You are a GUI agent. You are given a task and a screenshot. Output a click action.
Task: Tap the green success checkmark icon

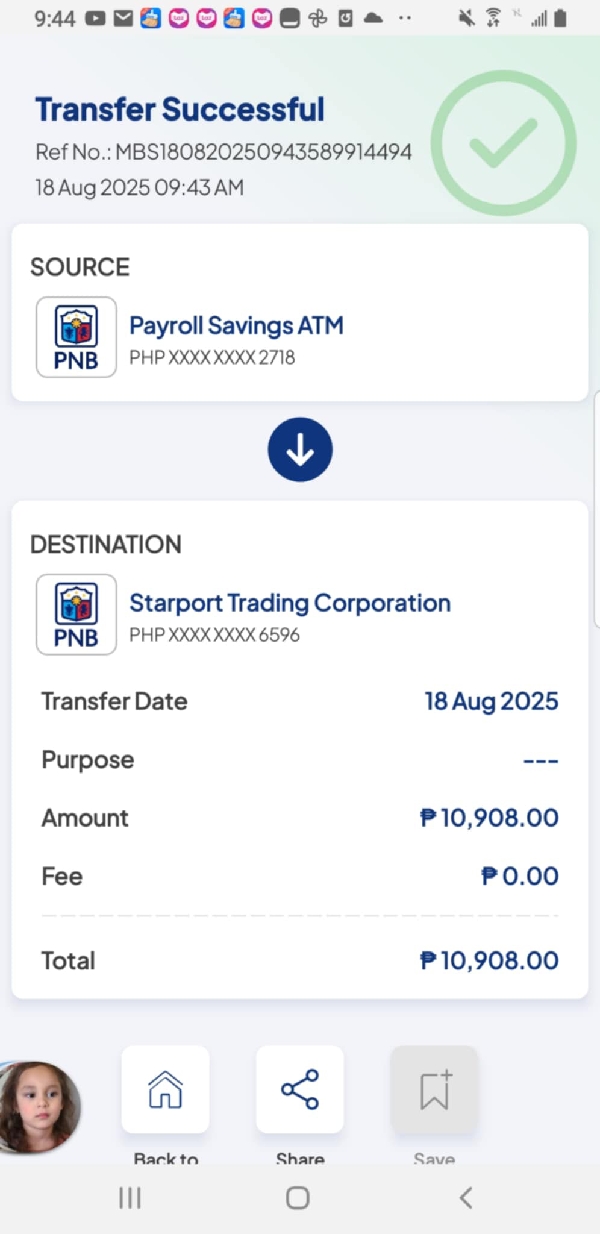click(504, 144)
